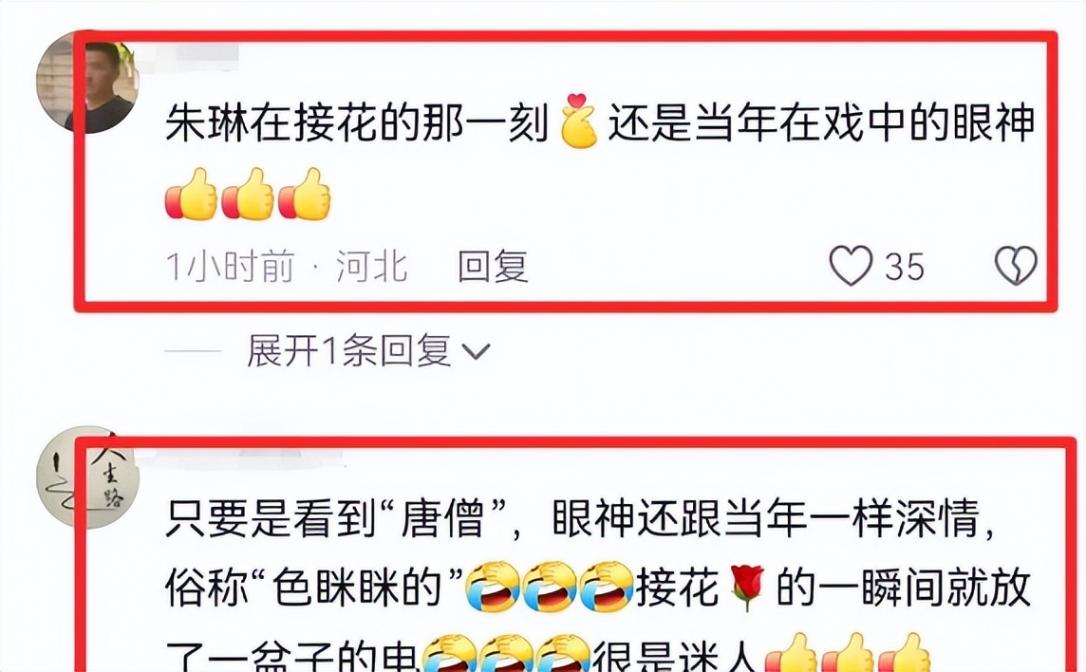Tap the first thumbs-up emoji under 朱琳 comment
1086x672 pixels.
coord(191,194)
